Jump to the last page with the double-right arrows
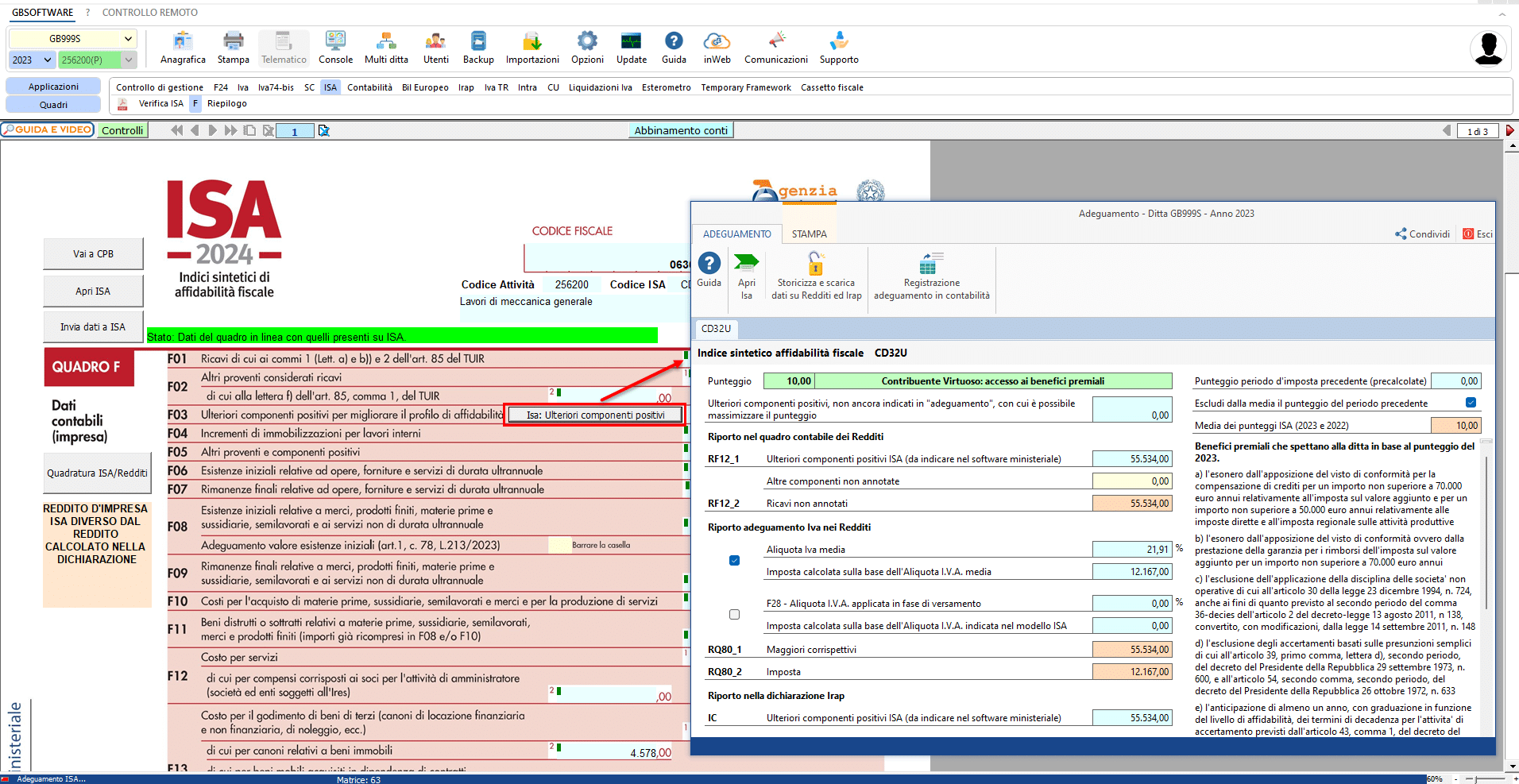This screenshot has width=1519, height=784. coord(230,130)
